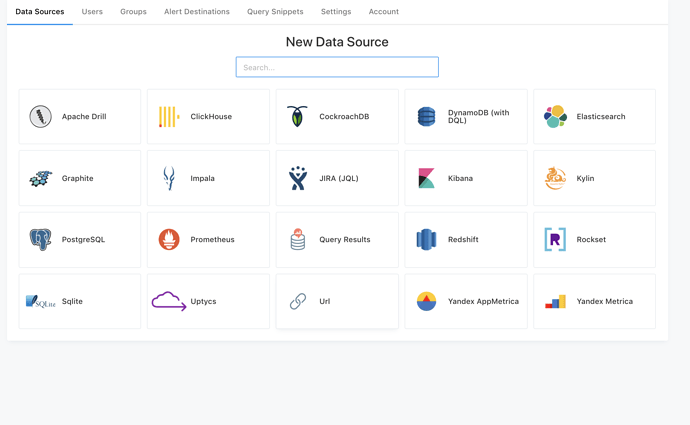Screen dimensions: 690x425
Task: Click the DynamoDB database icon
Action: click(426, 117)
